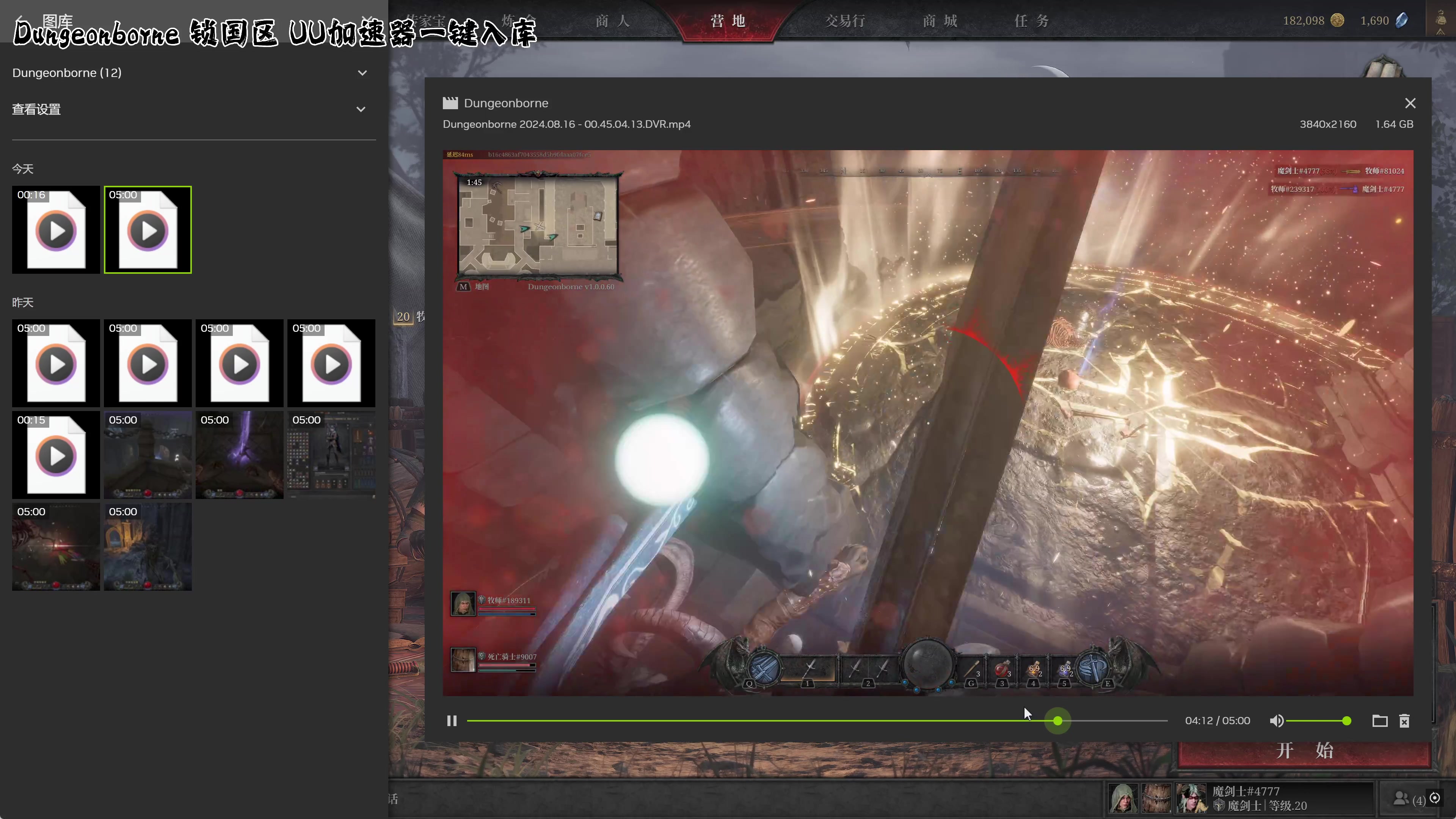
Task: Click the 1,690 feather currency amount
Action: coord(1374,21)
